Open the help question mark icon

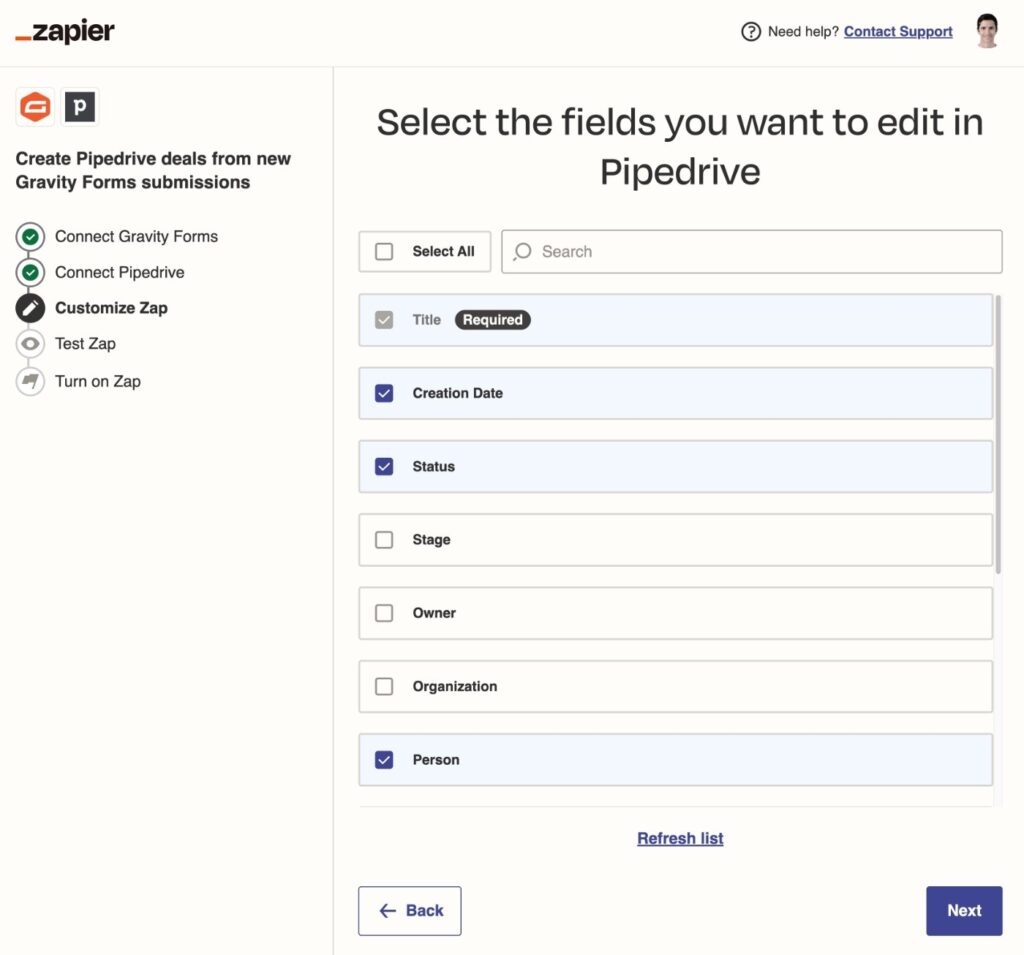click(x=751, y=31)
